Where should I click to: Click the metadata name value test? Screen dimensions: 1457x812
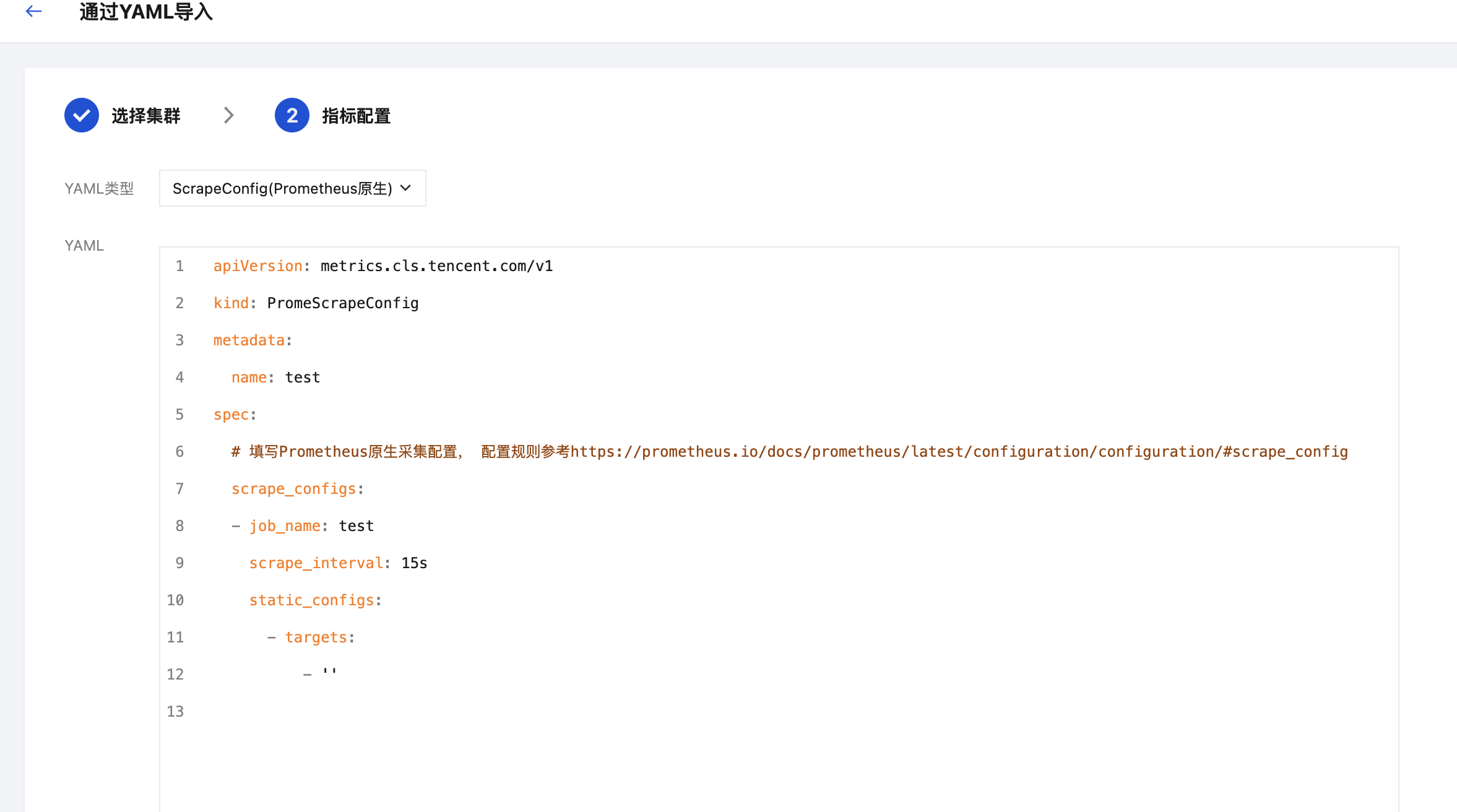click(x=303, y=378)
